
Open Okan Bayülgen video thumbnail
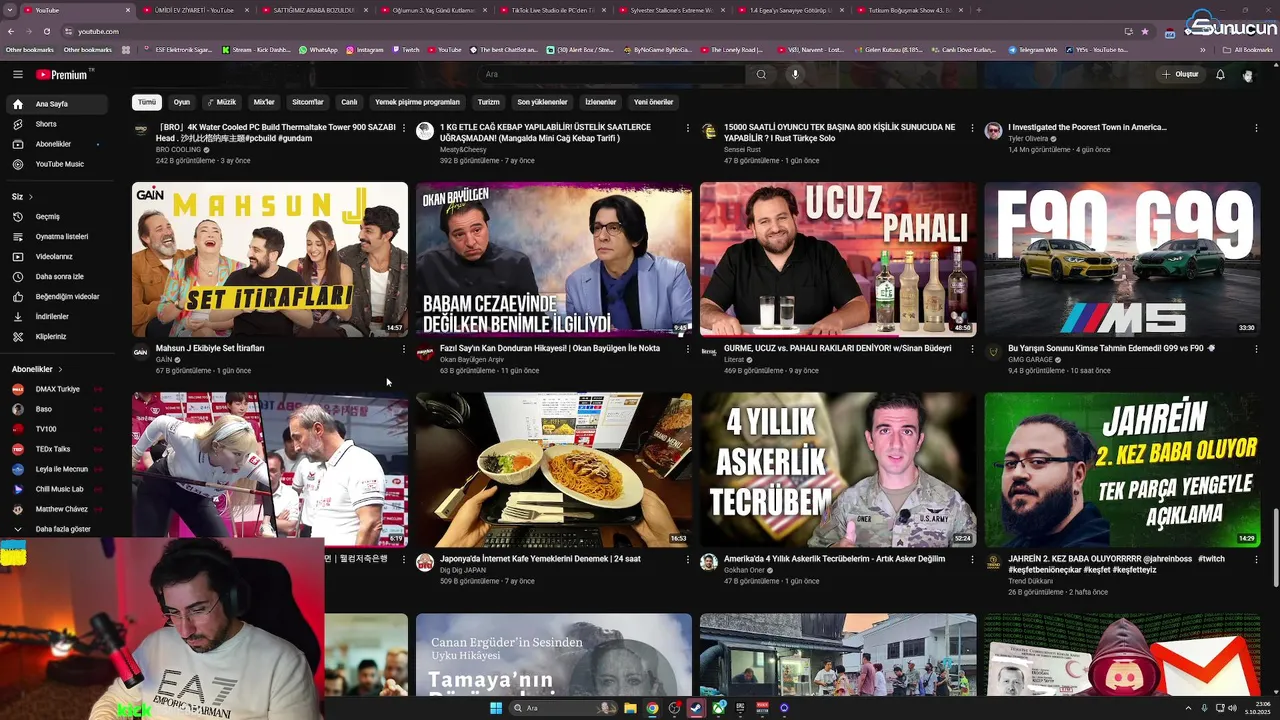554,259
